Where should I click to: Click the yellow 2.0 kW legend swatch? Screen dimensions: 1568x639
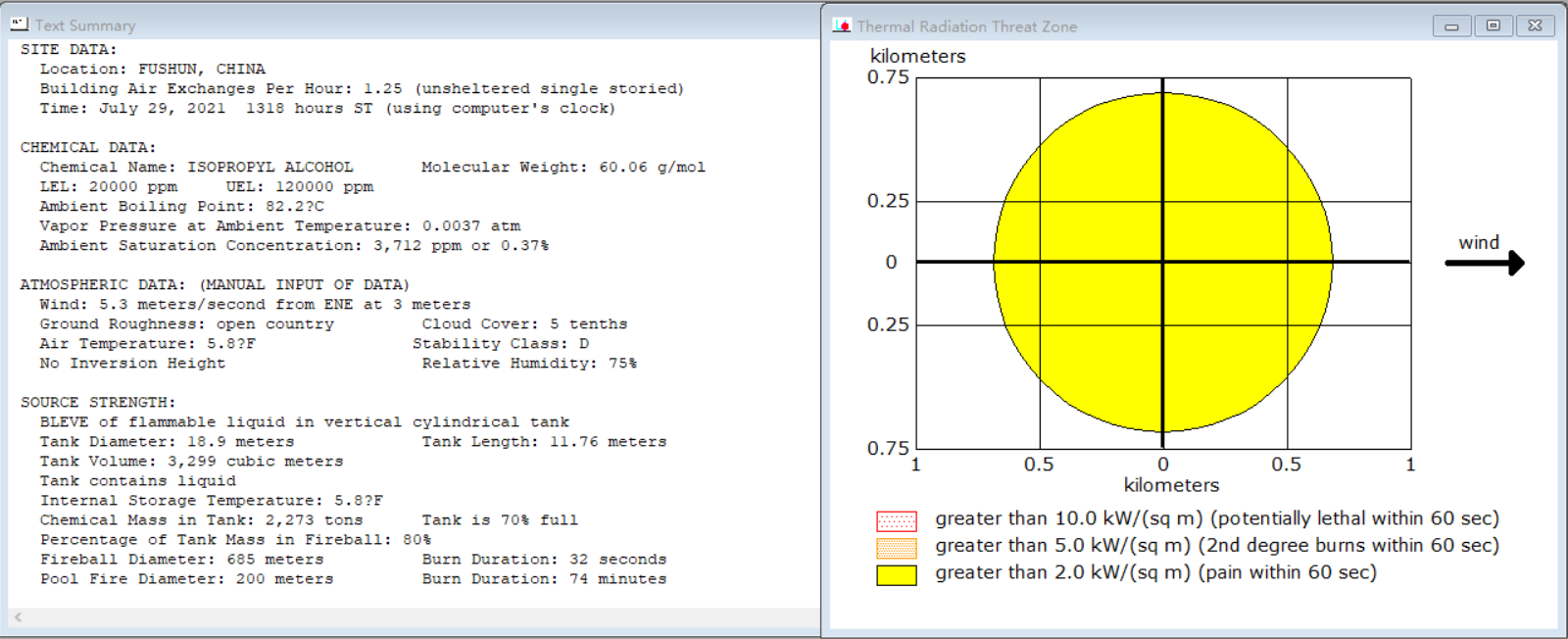897,575
